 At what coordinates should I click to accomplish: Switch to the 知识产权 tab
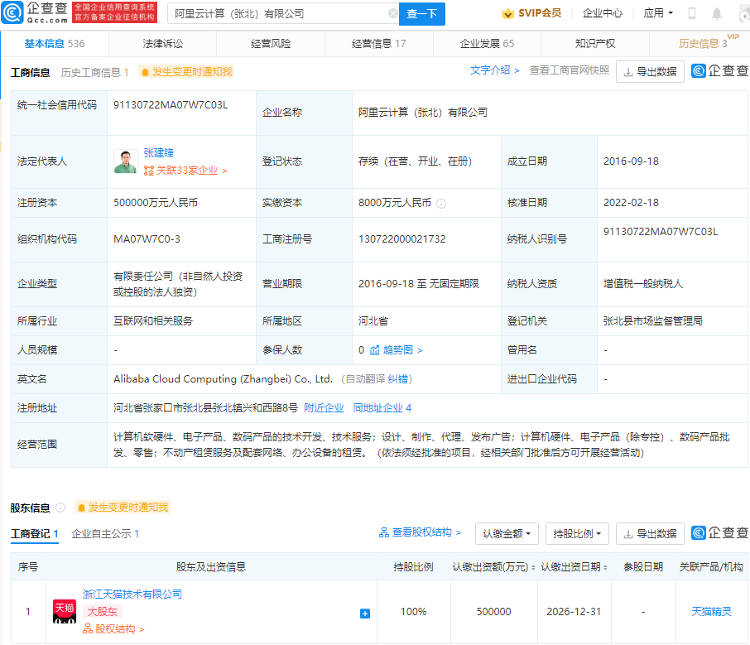tap(595, 44)
